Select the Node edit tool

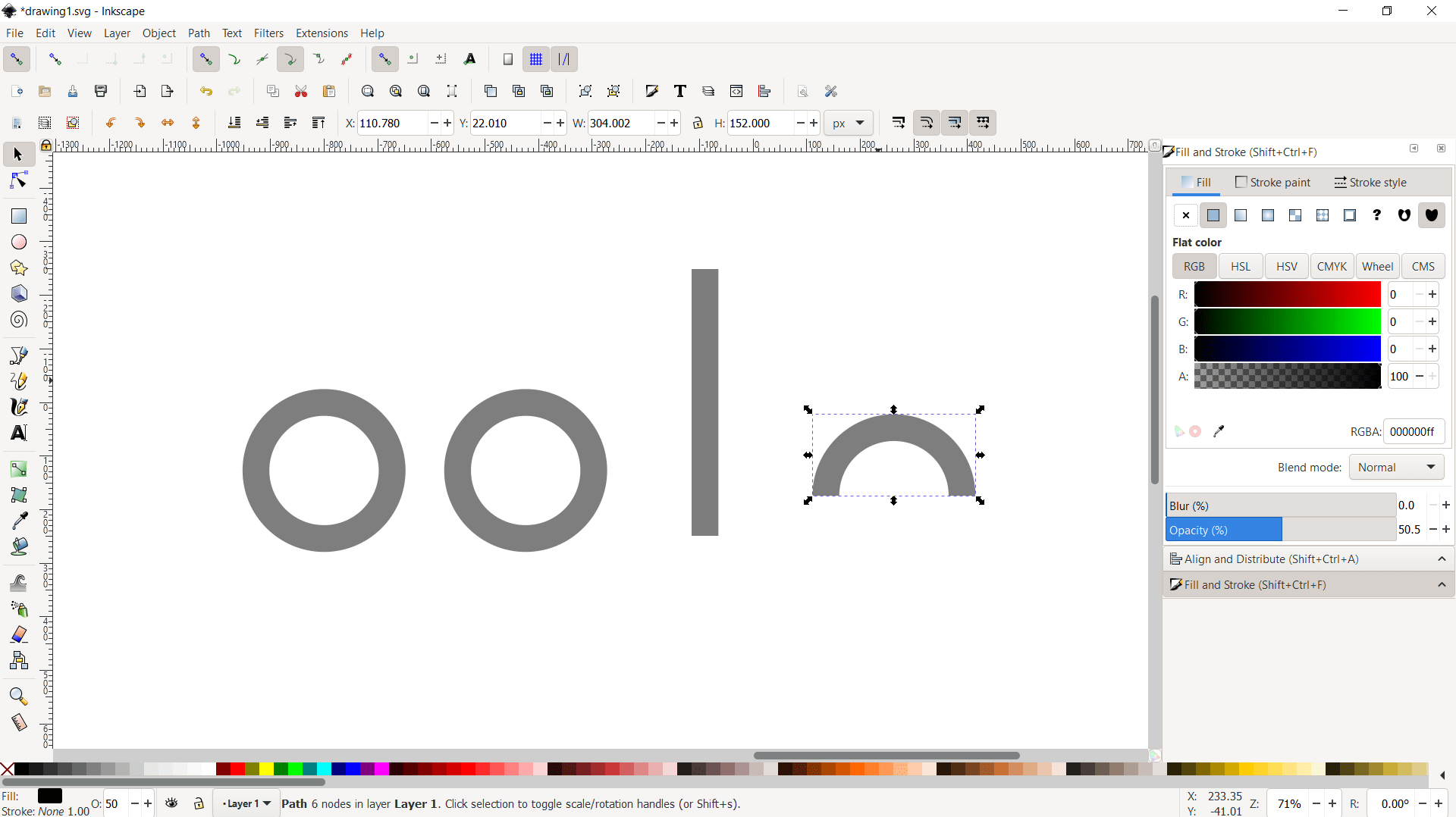pyautogui.click(x=18, y=180)
